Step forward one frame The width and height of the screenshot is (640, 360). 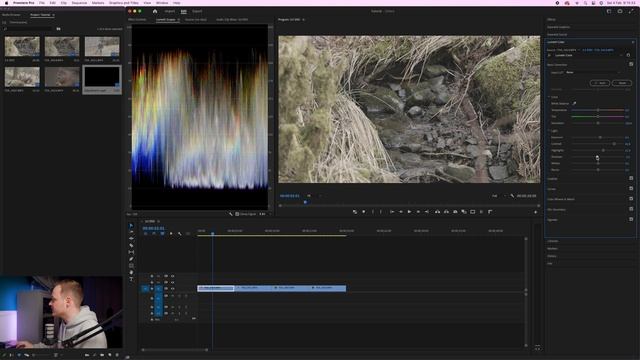pyautogui.click(x=418, y=212)
